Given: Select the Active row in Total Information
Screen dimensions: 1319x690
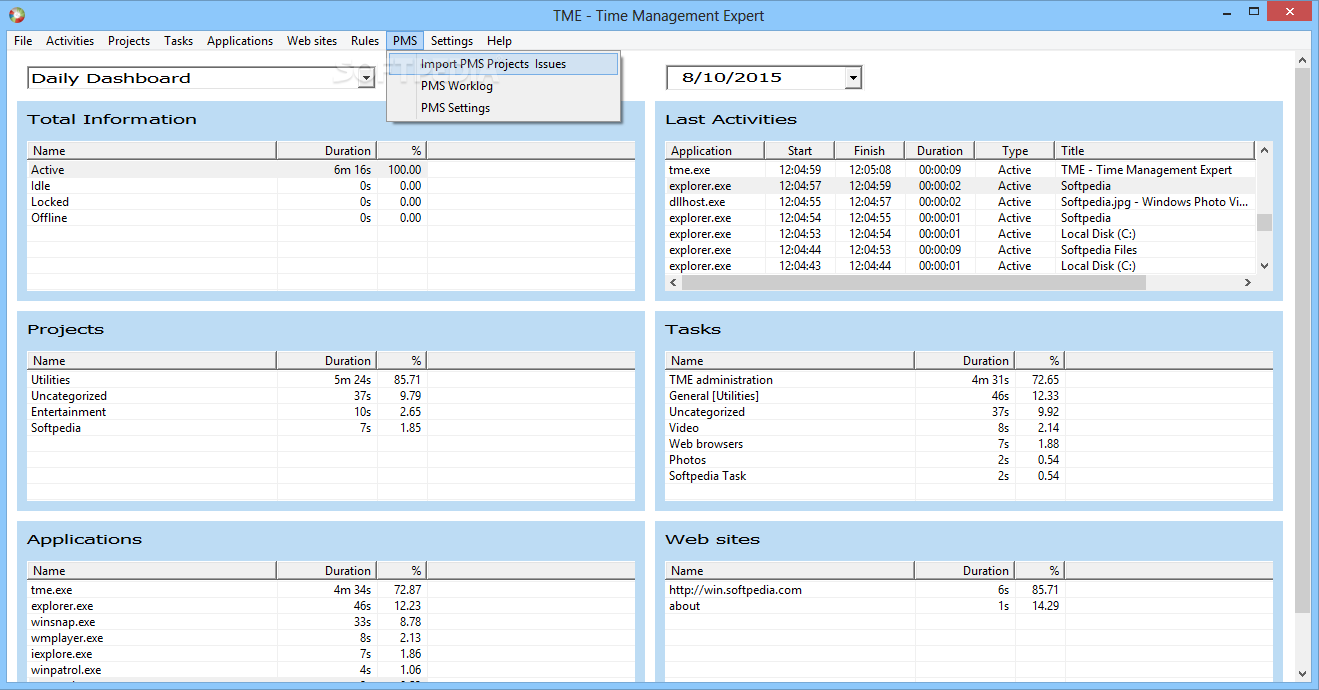Looking at the screenshot, I should (x=330, y=170).
